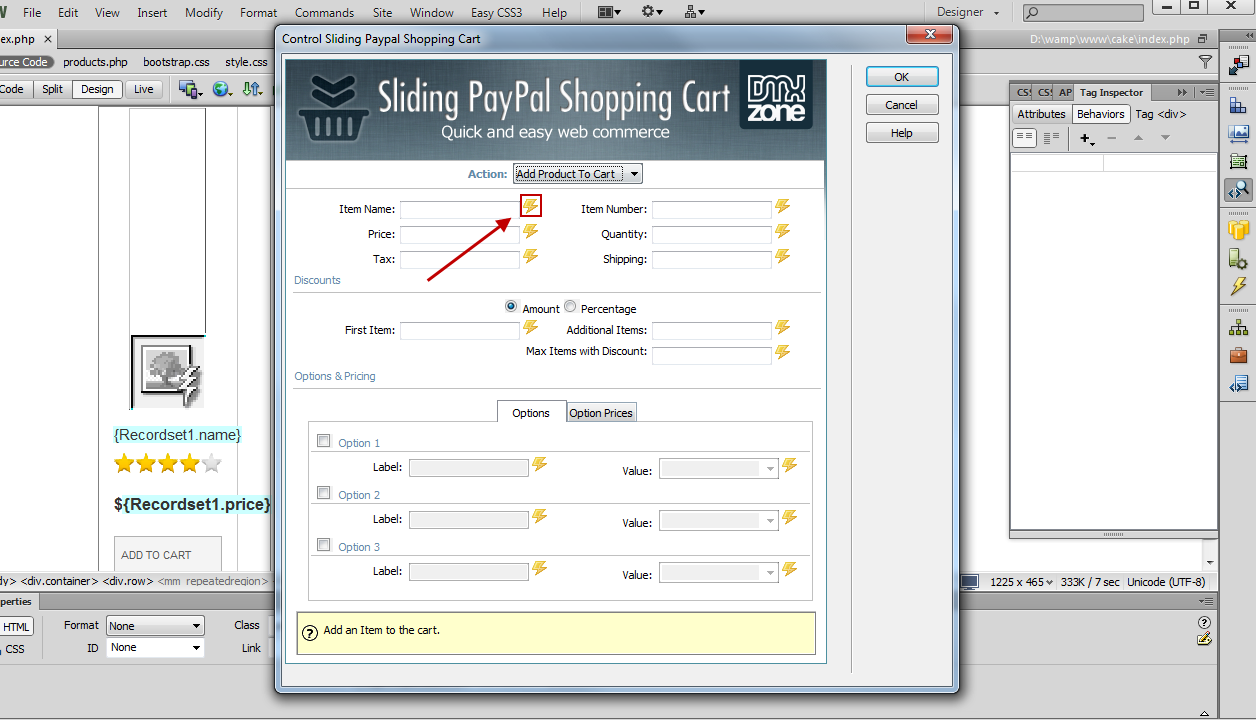Open the Easy CSS3 menu
Screen dimensions: 1256x720
coord(497,13)
